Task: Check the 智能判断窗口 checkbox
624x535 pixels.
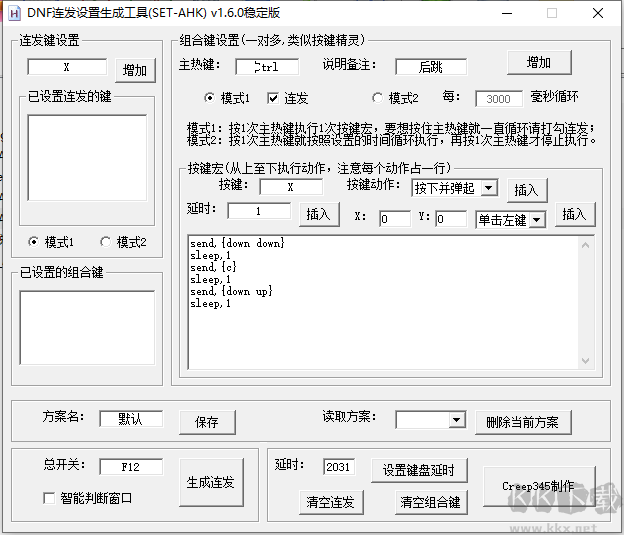Action: pos(50,498)
